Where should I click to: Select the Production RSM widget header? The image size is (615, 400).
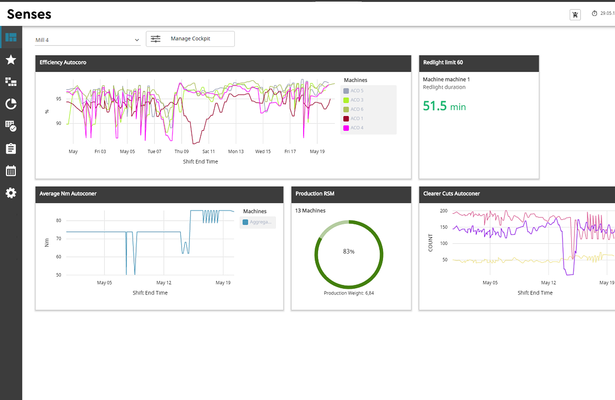(x=351, y=195)
